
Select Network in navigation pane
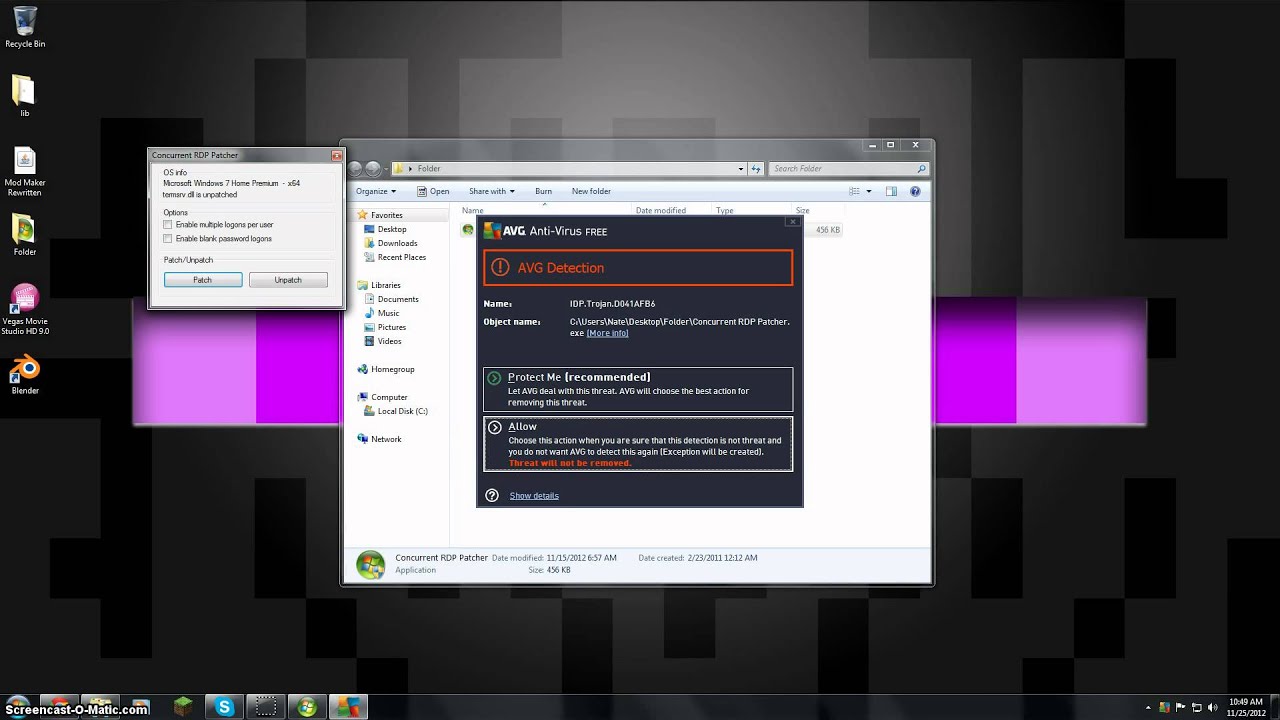(386, 439)
